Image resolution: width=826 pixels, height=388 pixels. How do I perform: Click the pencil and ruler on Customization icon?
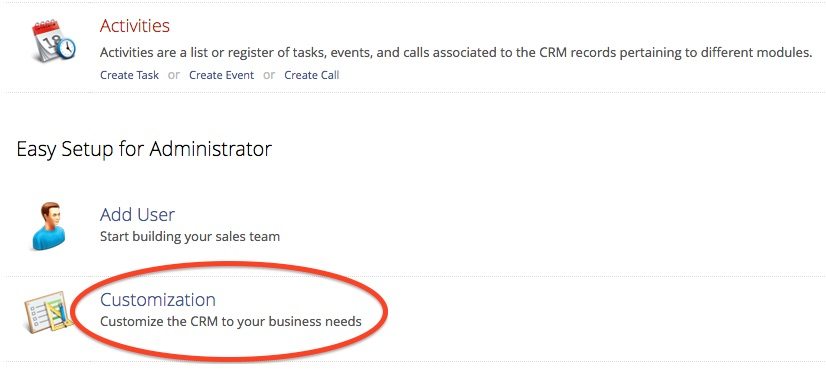pos(61,314)
